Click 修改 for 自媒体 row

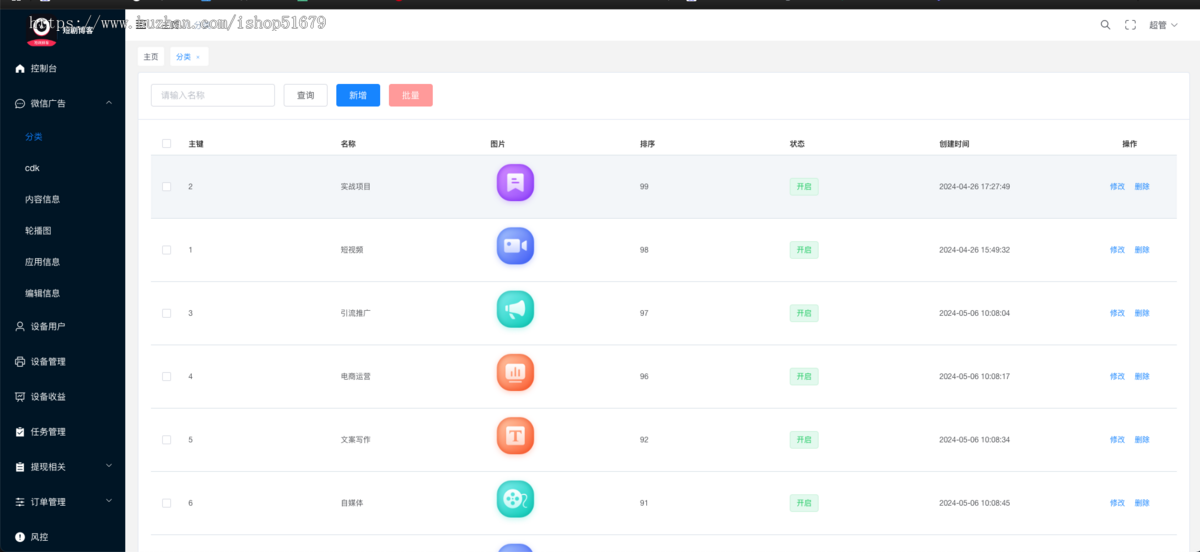1117,503
